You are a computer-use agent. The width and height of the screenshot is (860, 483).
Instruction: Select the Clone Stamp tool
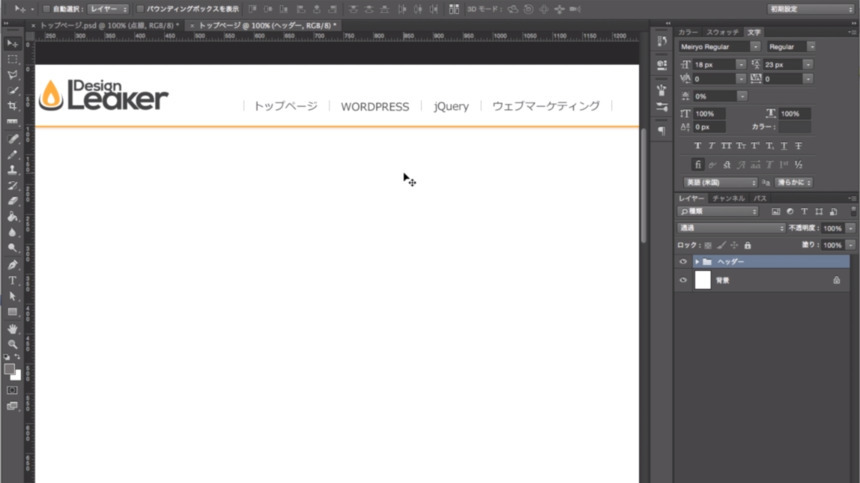(x=12, y=170)
